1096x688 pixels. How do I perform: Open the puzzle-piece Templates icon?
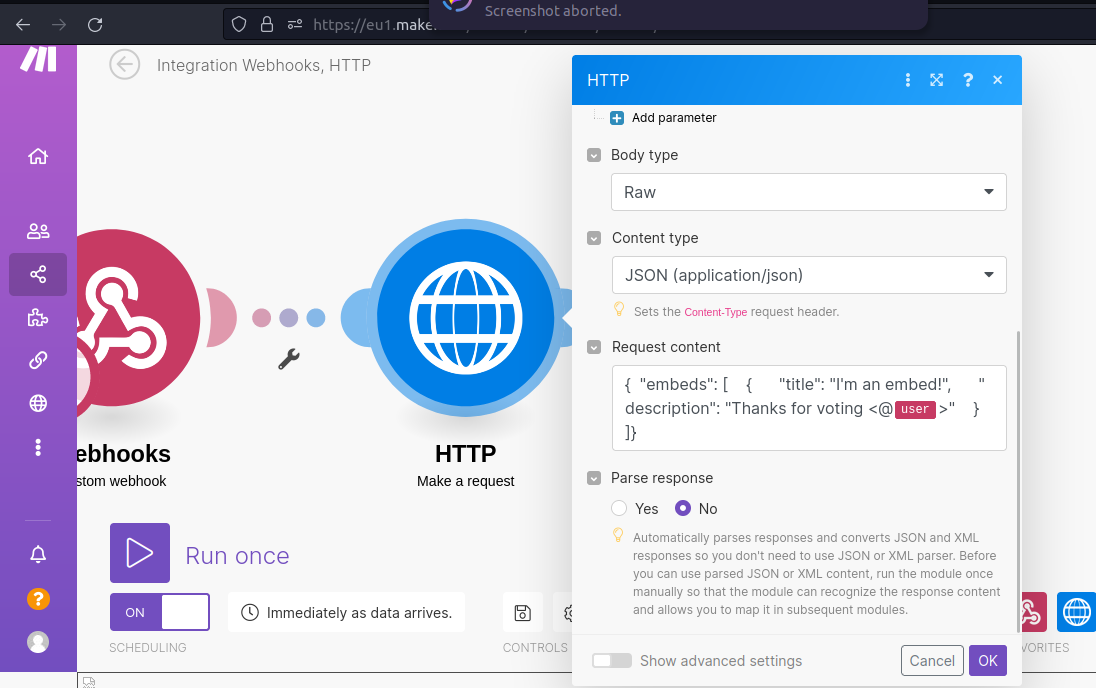click(38, 318)
